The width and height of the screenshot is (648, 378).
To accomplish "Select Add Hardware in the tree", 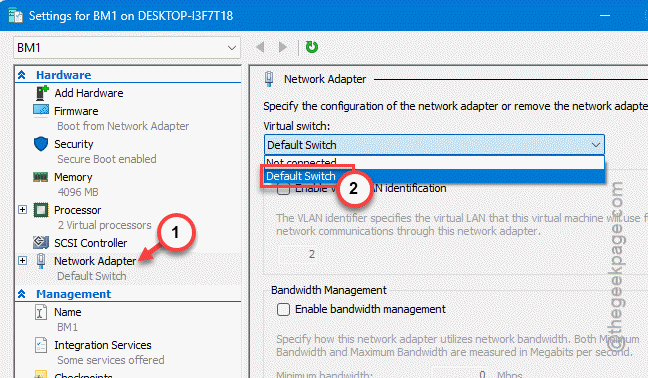I will tap(89, 93).
